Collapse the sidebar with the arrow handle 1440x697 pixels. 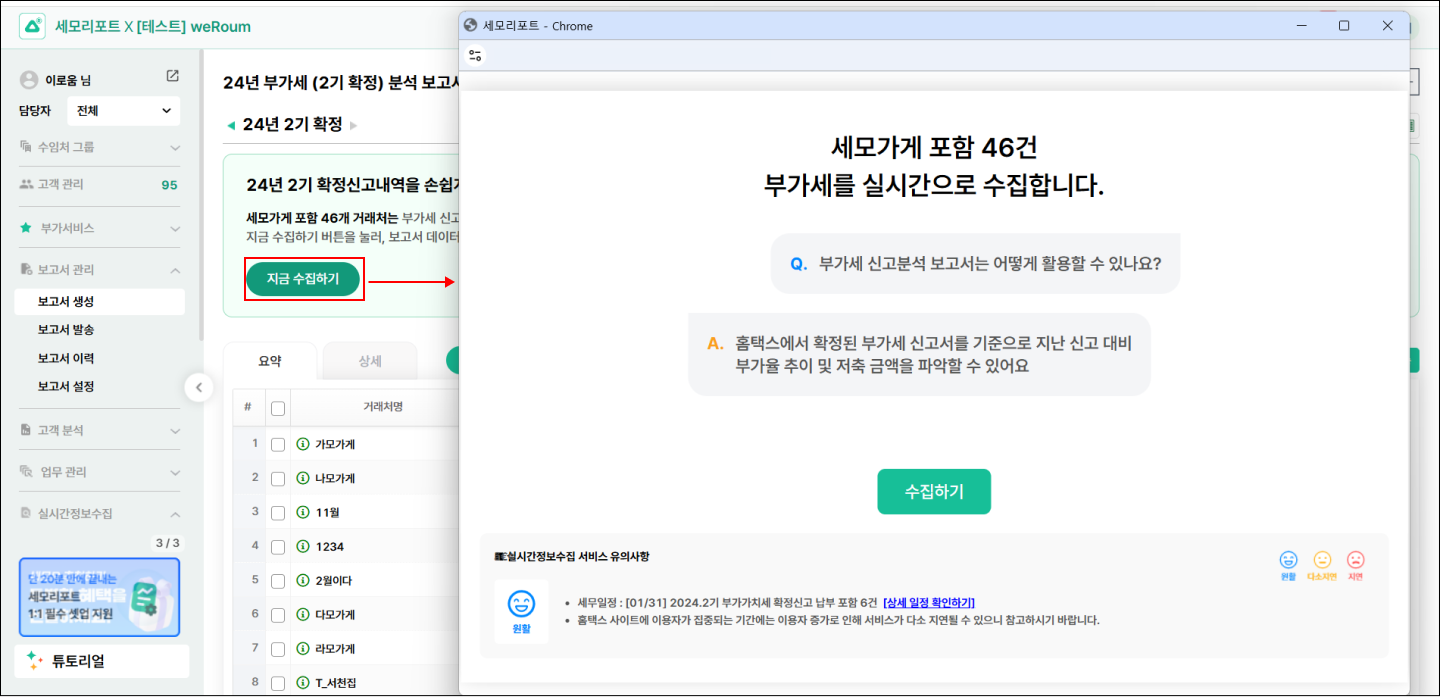(x=199, y=387)
